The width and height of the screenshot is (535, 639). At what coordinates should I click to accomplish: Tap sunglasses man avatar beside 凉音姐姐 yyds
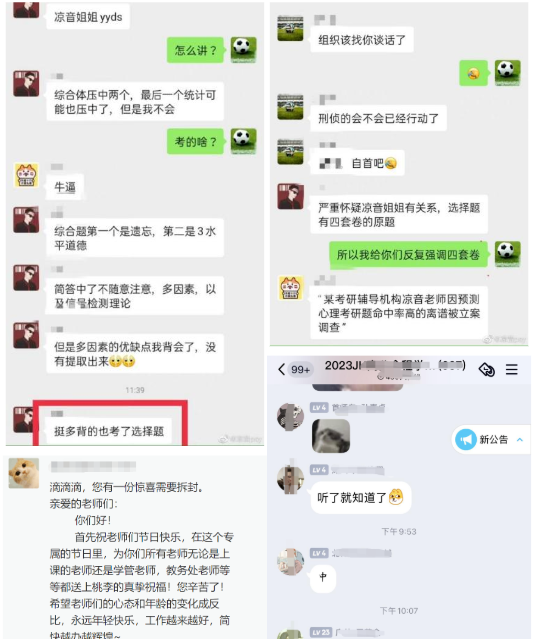tap(26, 9)
